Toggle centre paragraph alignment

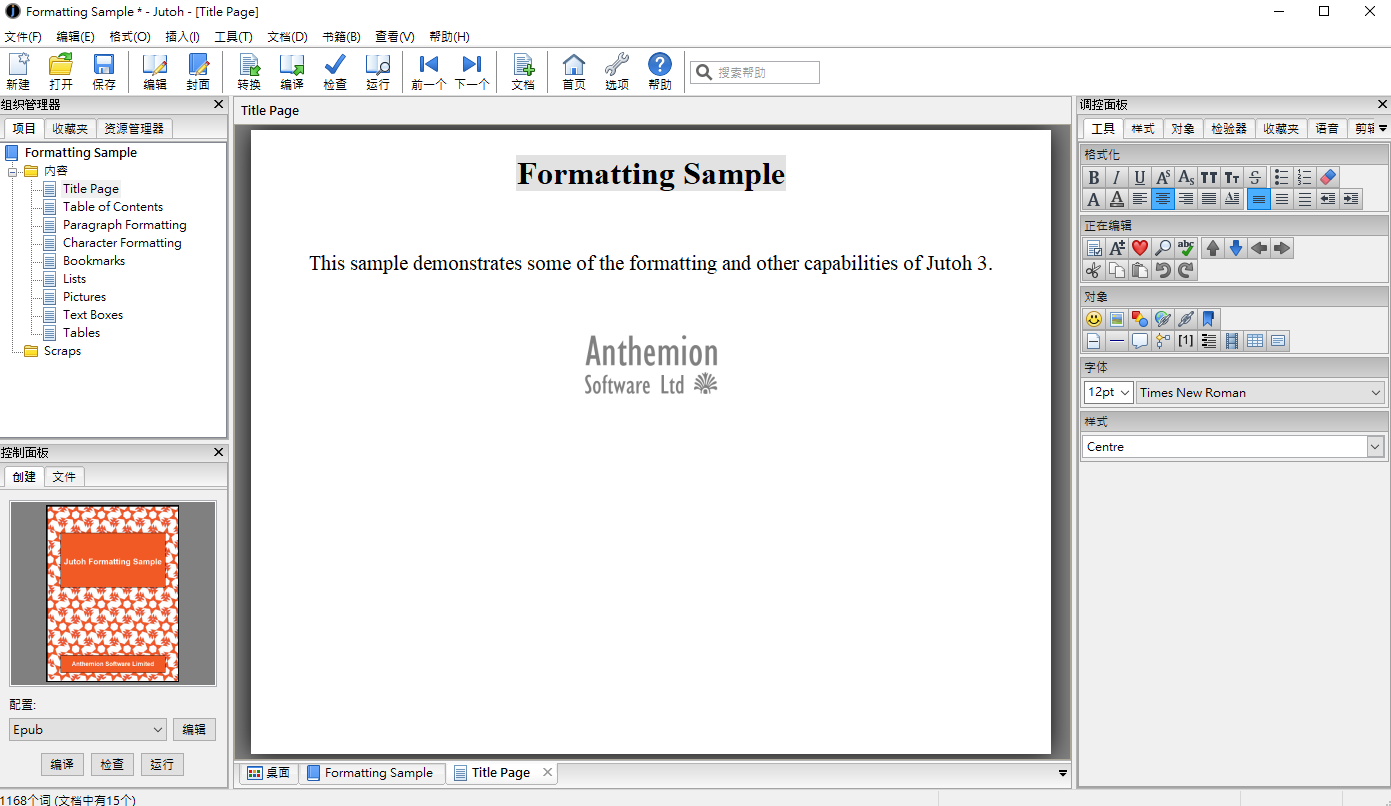(x=1163, y=199)
